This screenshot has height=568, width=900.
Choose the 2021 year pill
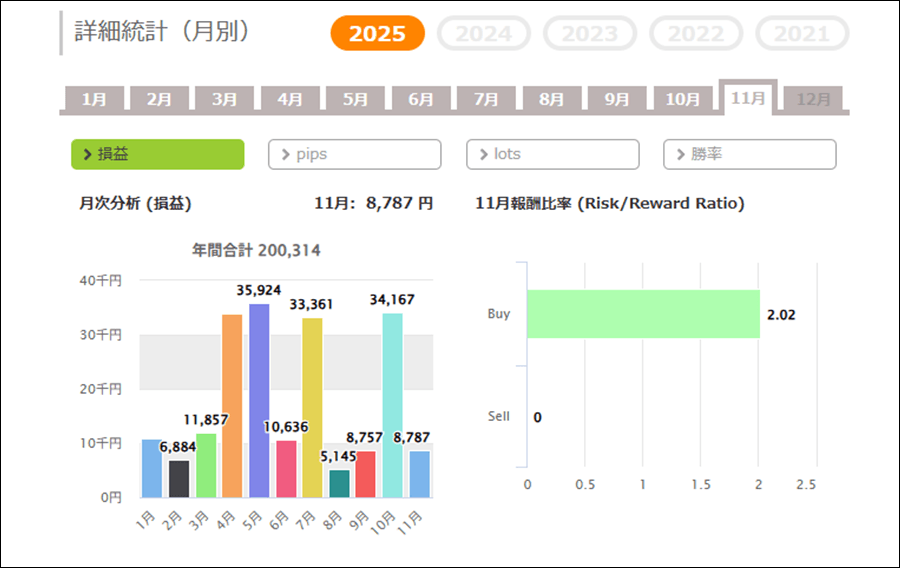click(x=802, y=34)
